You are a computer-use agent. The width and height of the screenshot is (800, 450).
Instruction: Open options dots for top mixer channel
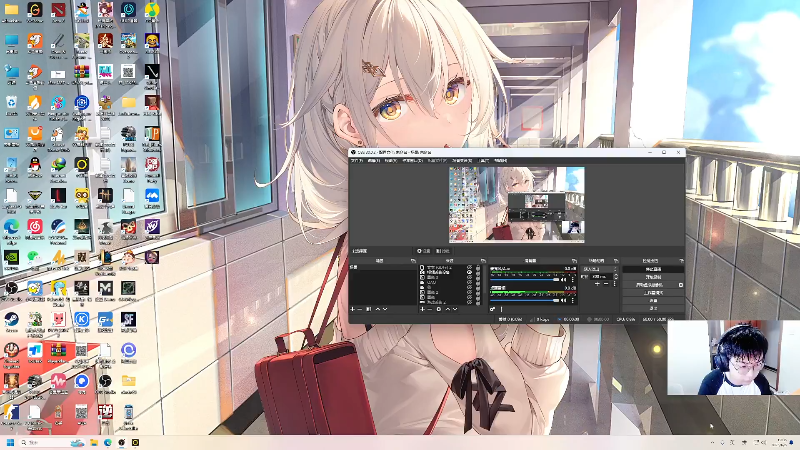click(x=572, y=279)
